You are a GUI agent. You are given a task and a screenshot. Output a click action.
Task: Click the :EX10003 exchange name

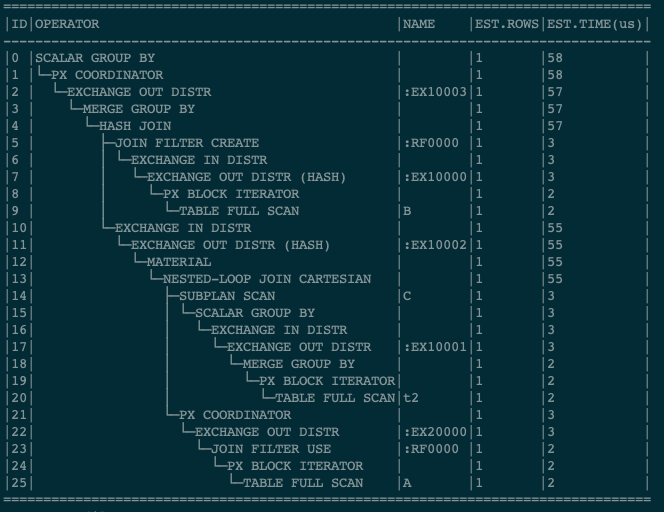pyautogui.click(x=435, y=92)
